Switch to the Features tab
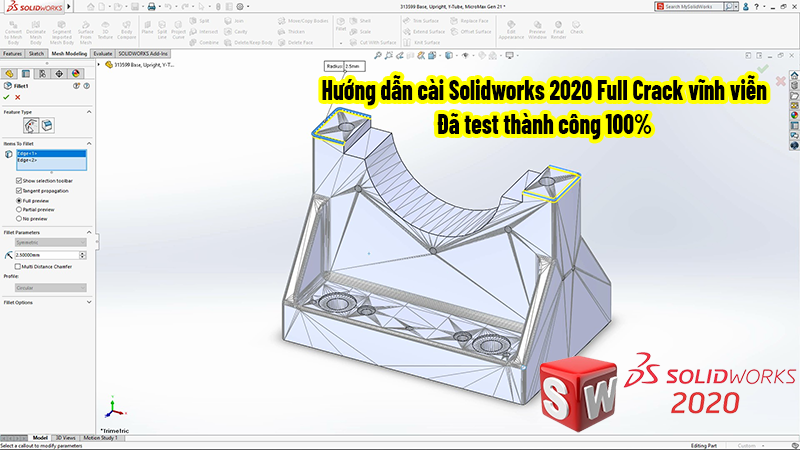Viewport: 800px width, 450px height. point(12,54)
